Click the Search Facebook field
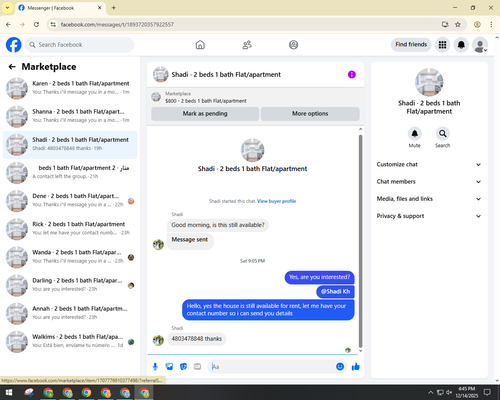Viewport: 500px width, 400px height. 80,45
